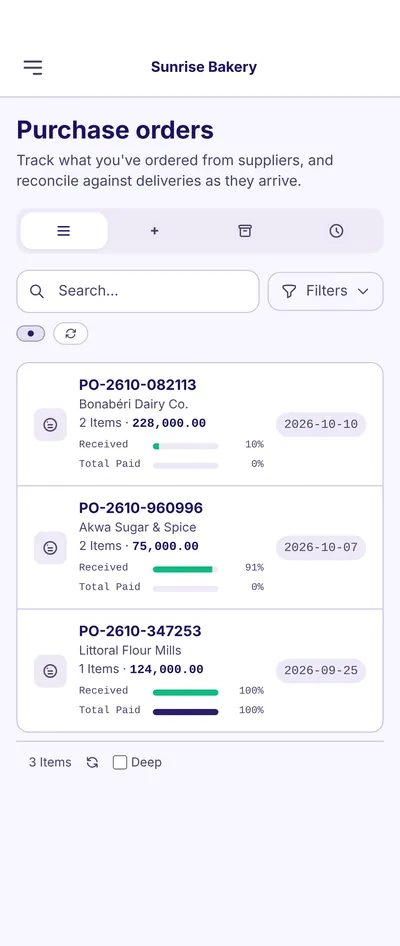This screenshot has height=946, width=400.
Task: Click the Search input field
Action: [138, 291]
